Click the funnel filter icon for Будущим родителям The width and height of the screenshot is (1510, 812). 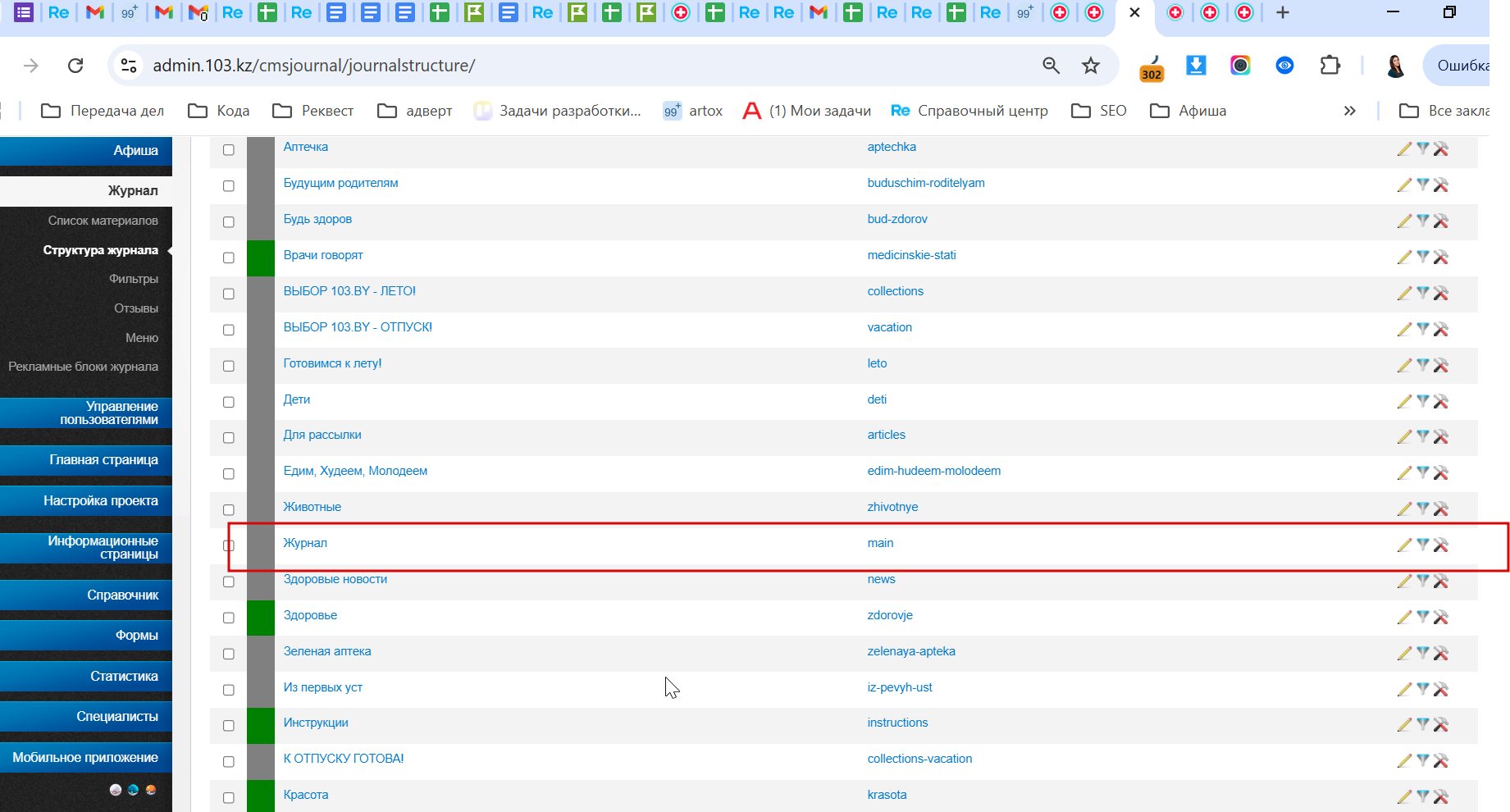point(1423,185)
